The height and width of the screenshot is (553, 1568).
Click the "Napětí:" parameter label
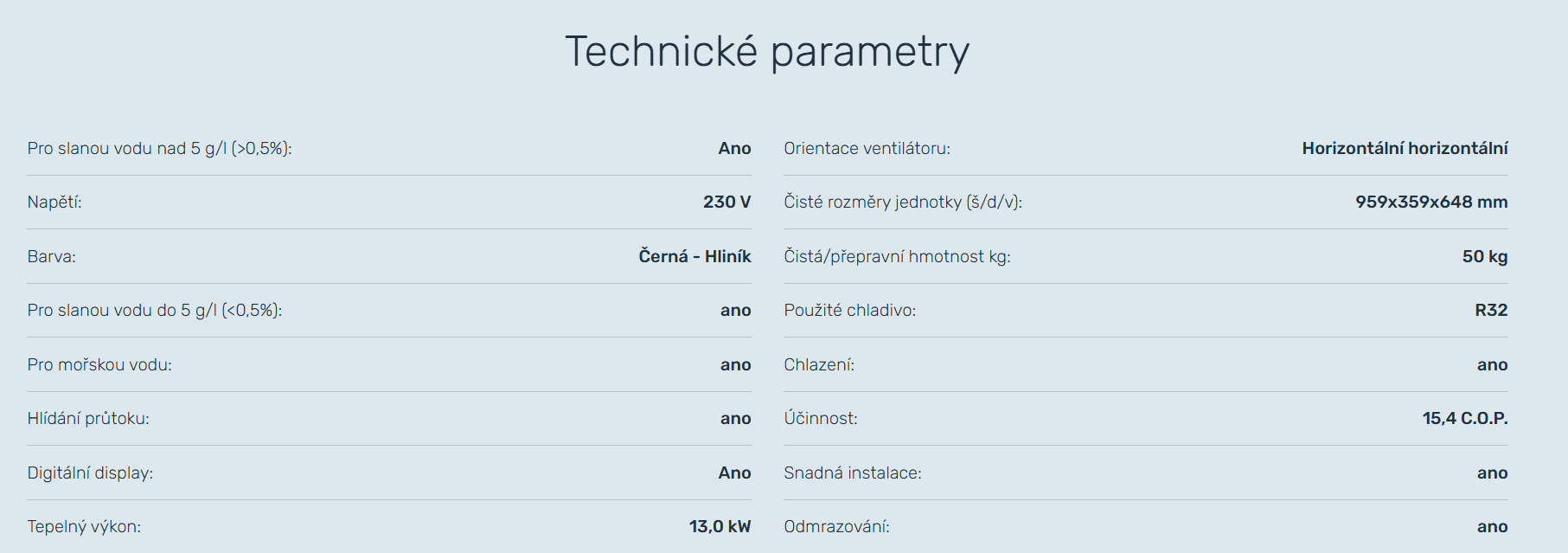coord(54,203)
